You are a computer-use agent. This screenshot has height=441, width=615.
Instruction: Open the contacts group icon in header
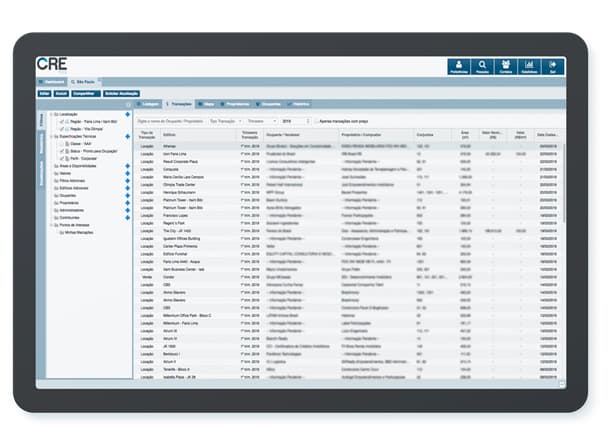[x=506, y=66]
